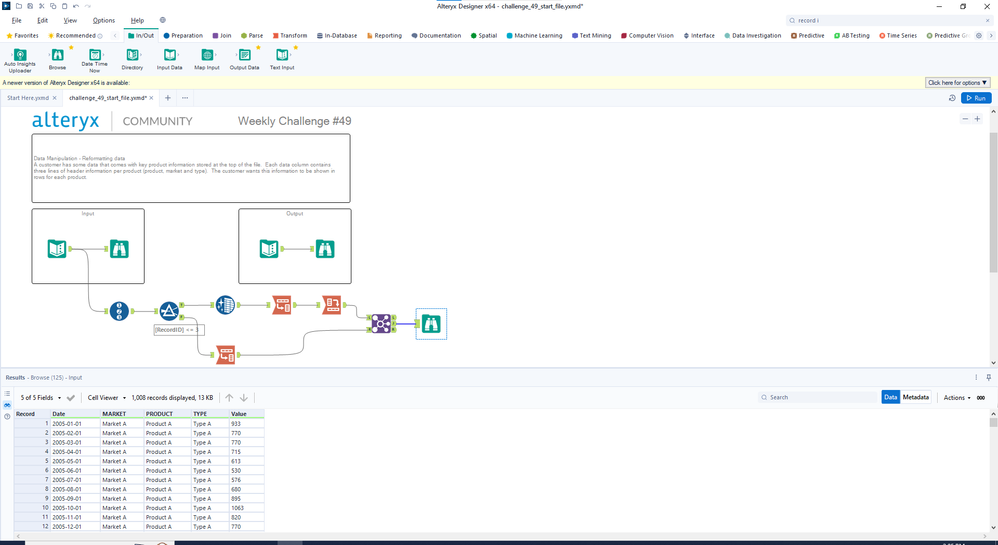
Task: Click the Results Search field
Action: coord(818,397)
